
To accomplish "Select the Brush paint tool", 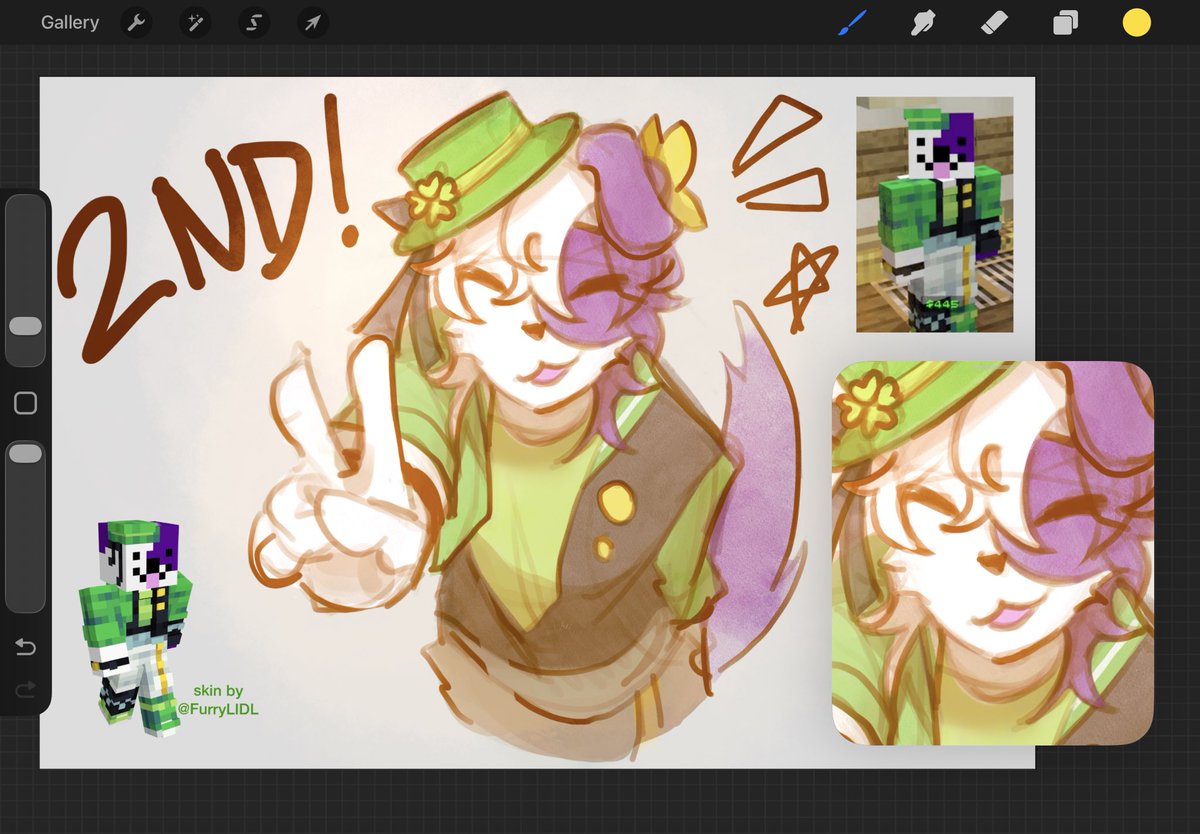I will point(850,22).
